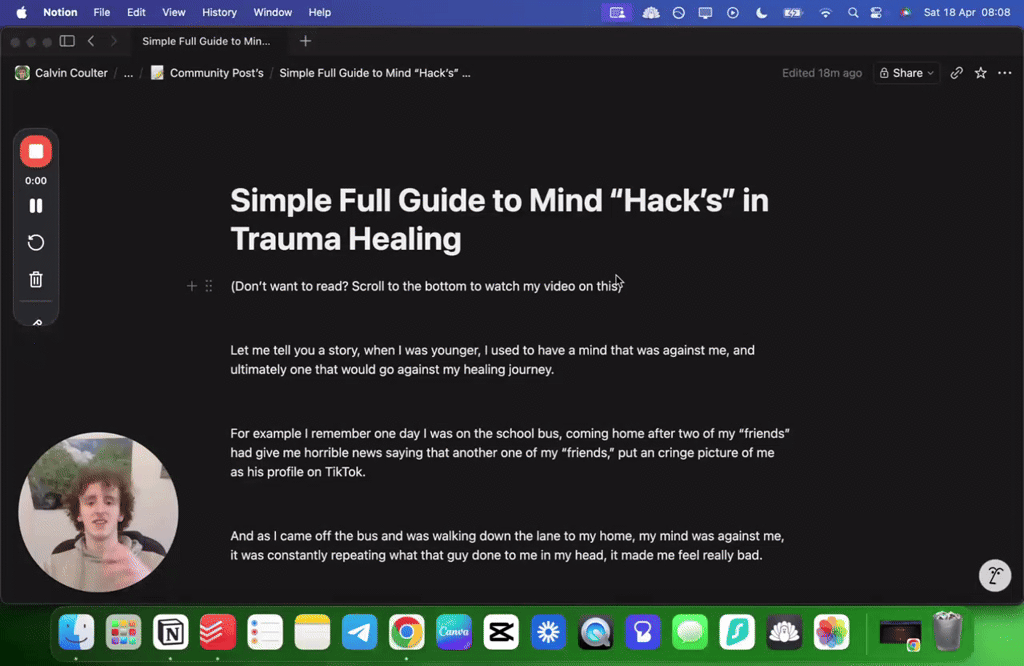Stop the screen recording
The width and height of the screenshot is (1024, 666).
pyautogui.click(x=36, y=151)
